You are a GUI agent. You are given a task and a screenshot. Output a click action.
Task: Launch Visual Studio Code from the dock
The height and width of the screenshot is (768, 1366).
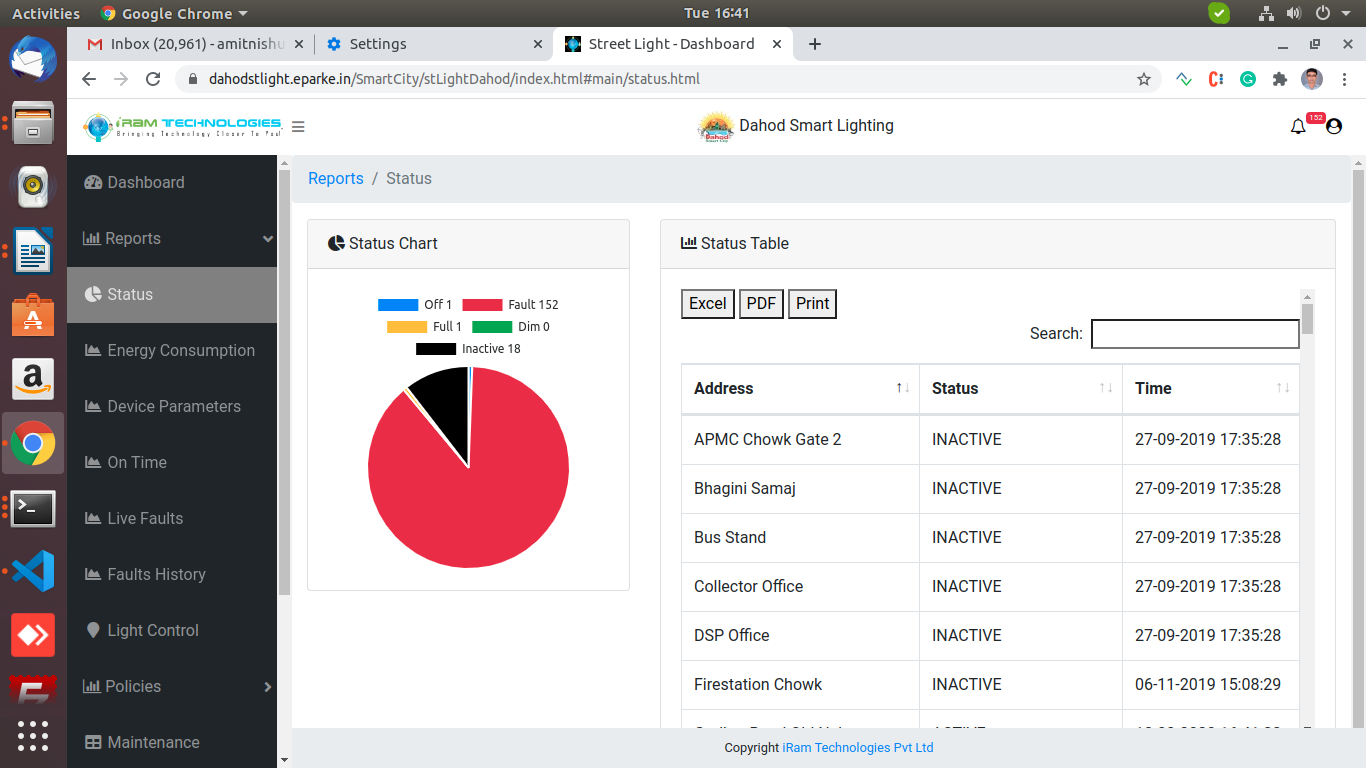[33, 572]
